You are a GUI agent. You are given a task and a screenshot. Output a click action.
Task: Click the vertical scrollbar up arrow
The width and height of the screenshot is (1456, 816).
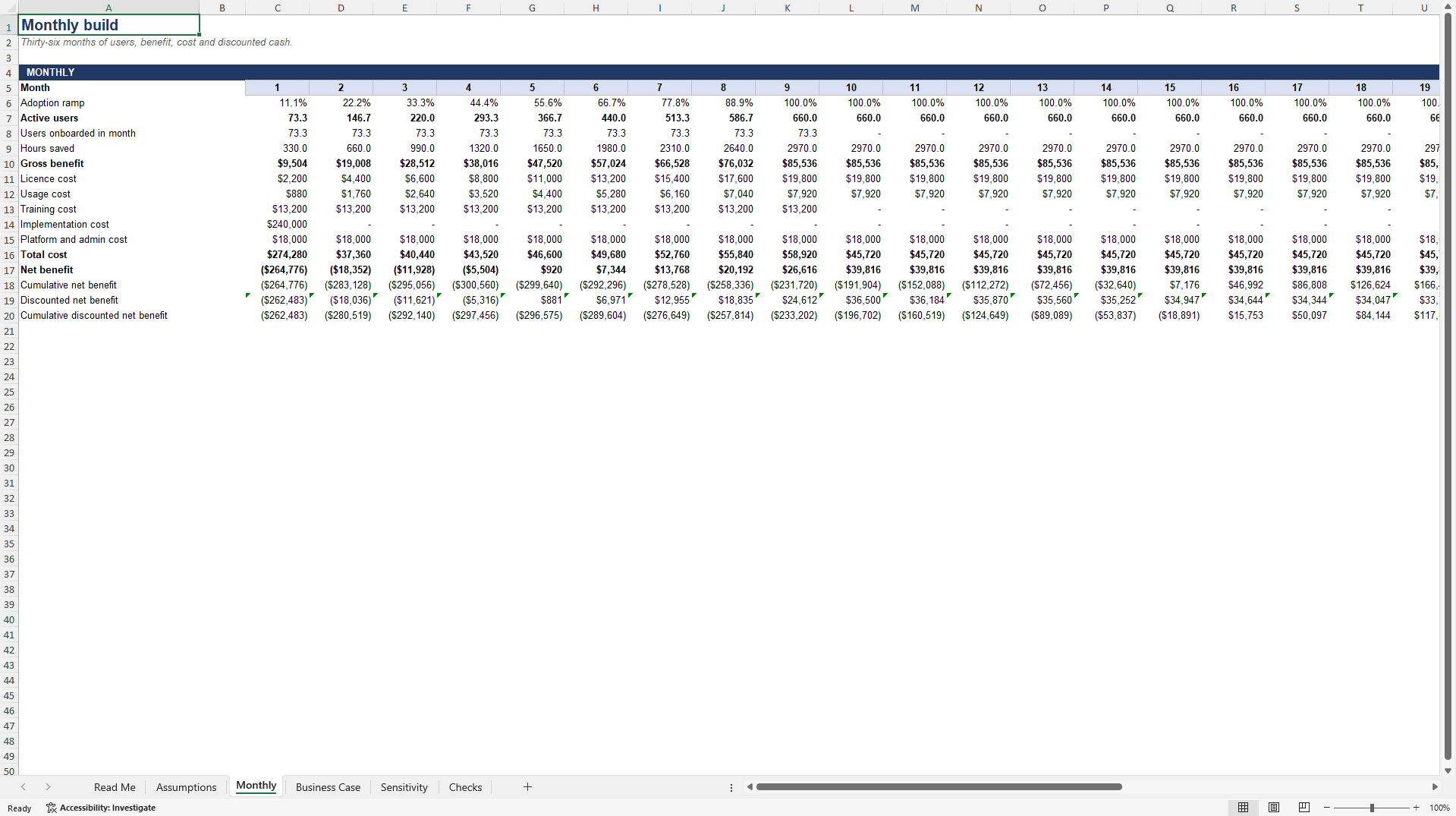click(x=1448, y=7)
